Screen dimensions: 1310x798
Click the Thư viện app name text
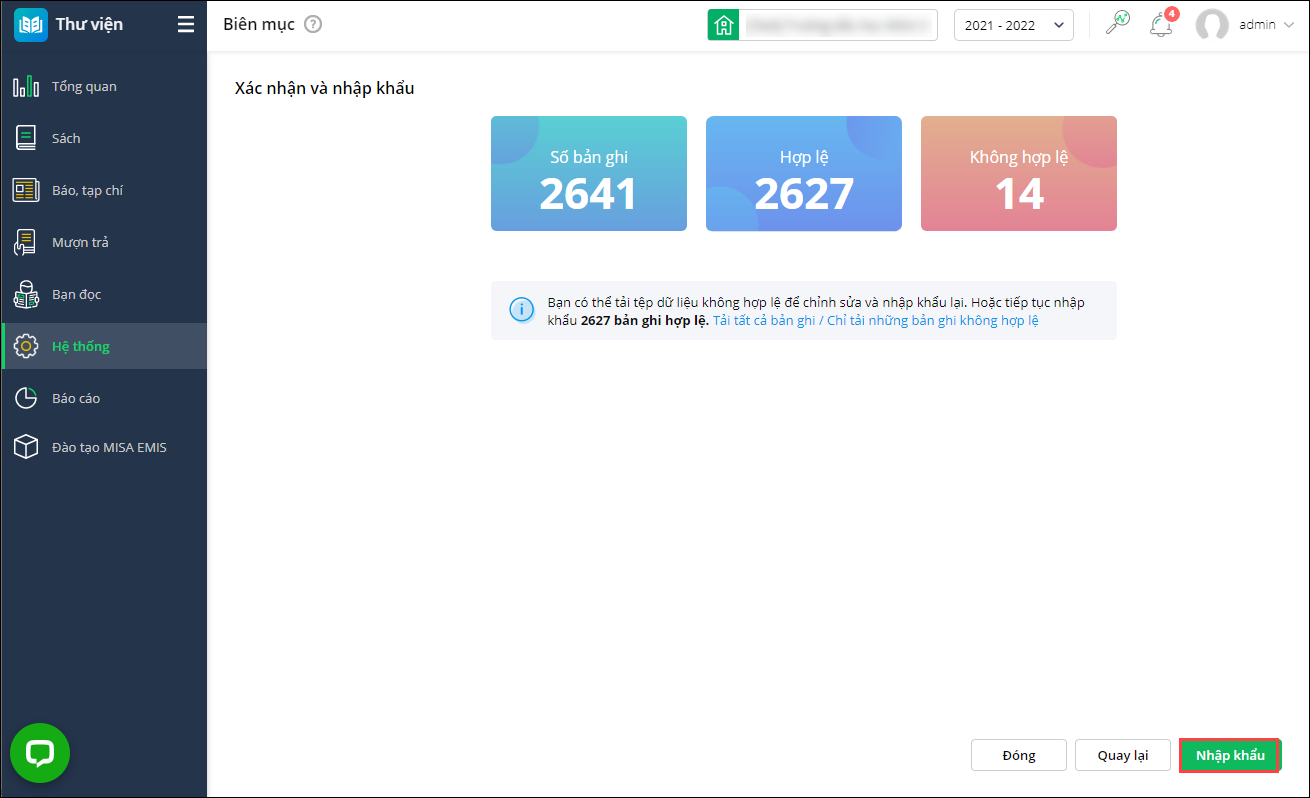pyautogui.click(x=89, y=24)
